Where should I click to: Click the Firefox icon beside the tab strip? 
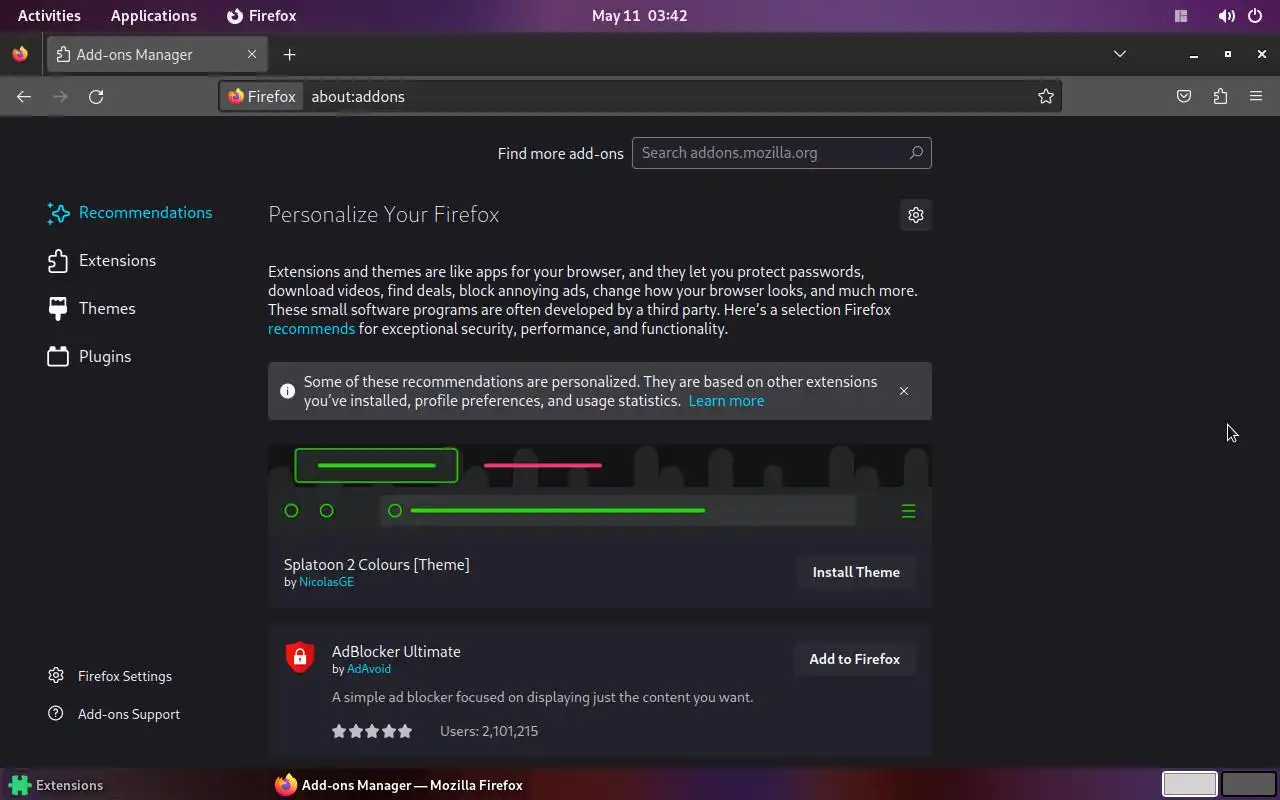click(20, 54)
